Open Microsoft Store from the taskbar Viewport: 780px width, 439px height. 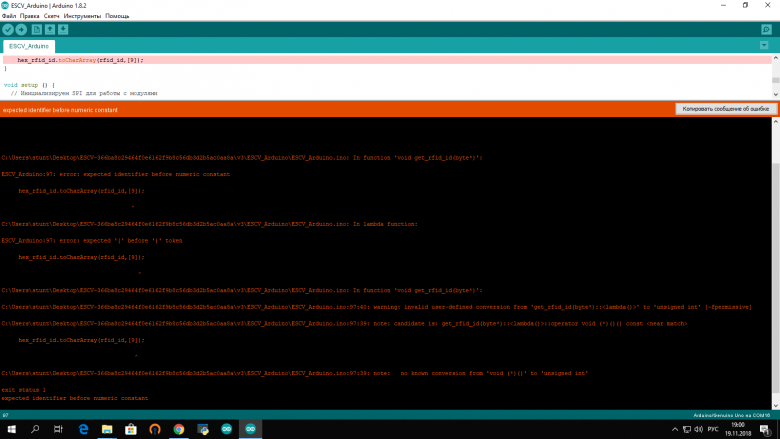pos(131,429)
